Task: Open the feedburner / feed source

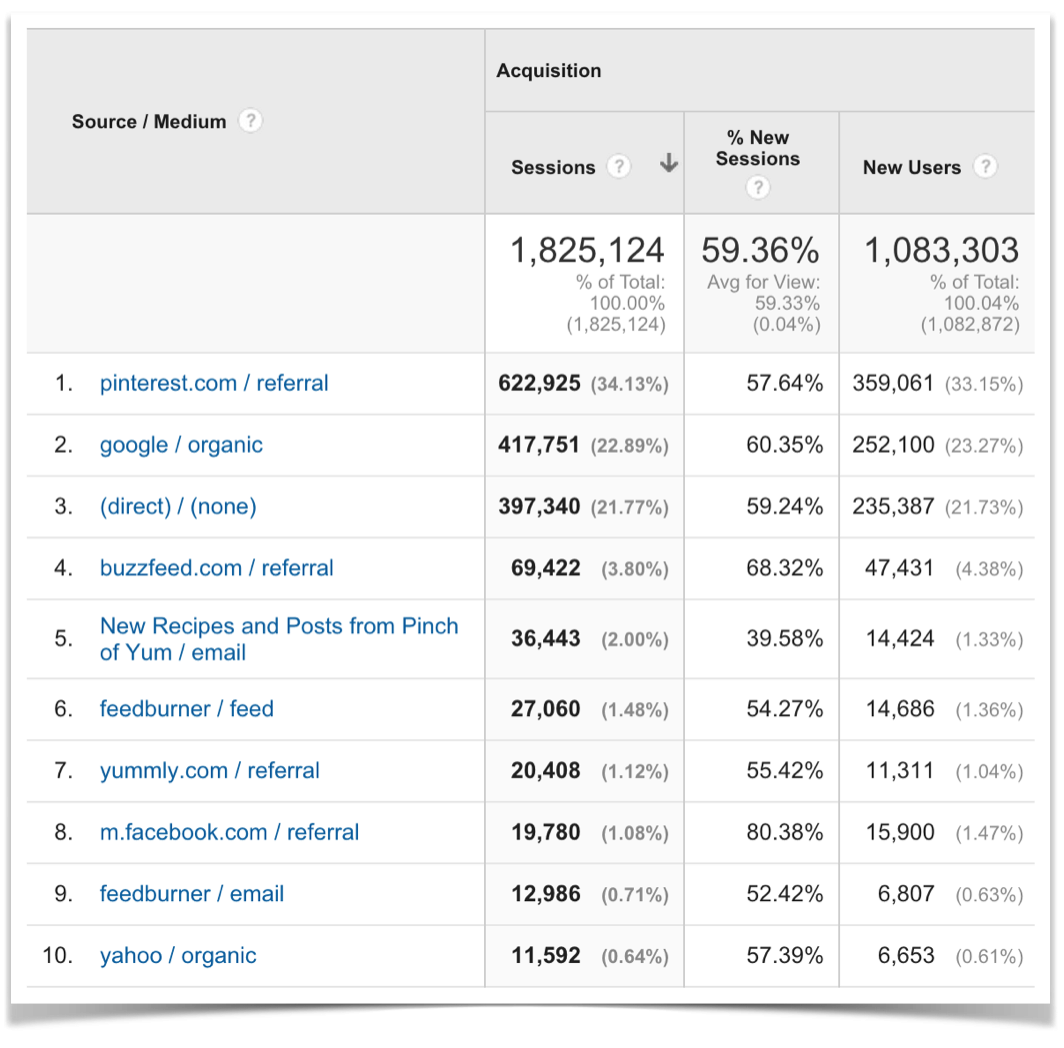Action: 186,708
